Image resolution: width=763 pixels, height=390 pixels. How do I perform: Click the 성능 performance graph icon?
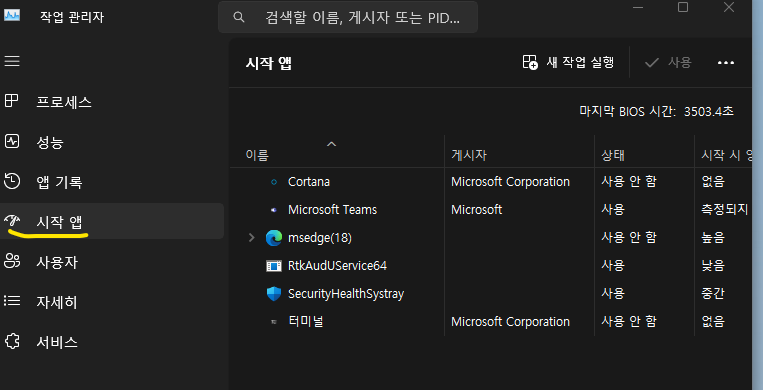tap(12, 142)
